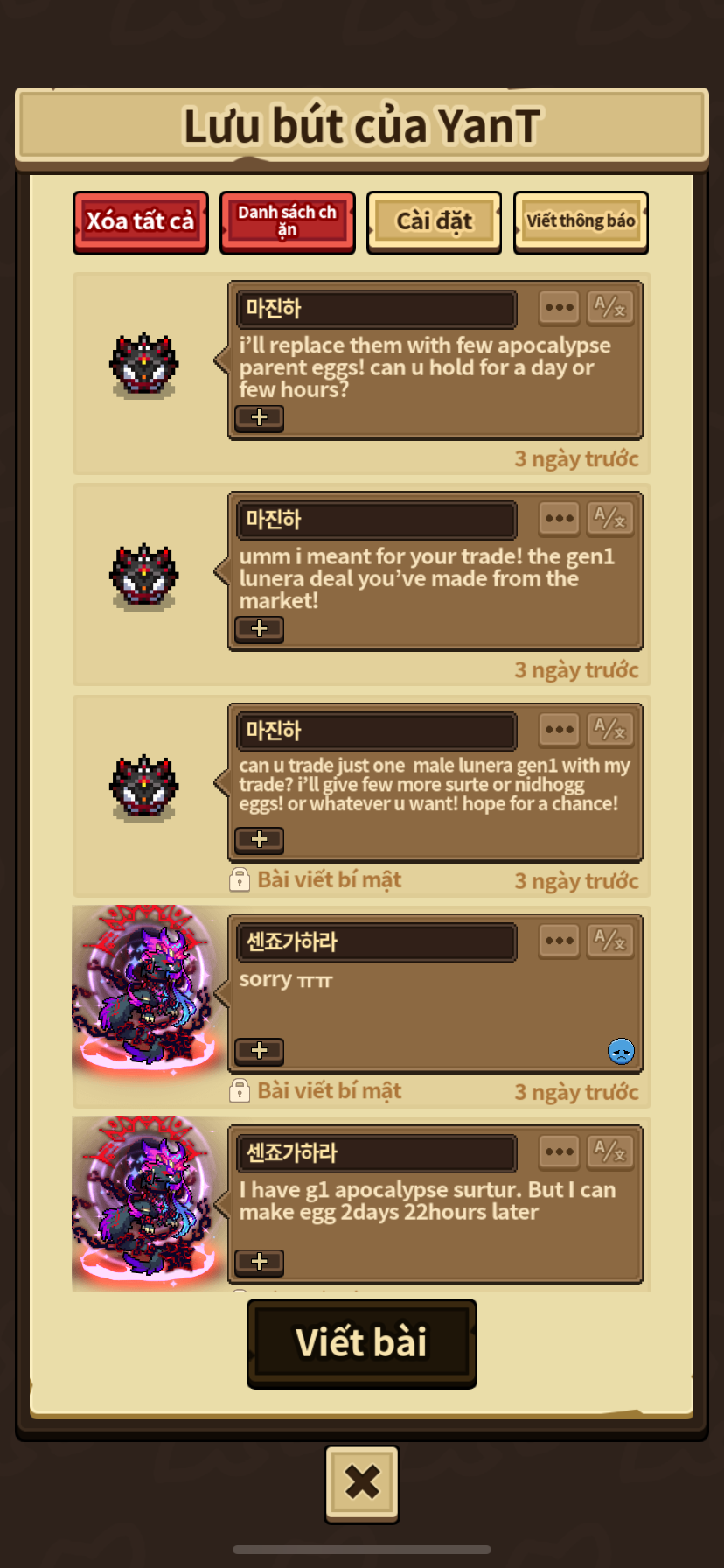Expand plus button under male lunera trade message

coord(260,839)
